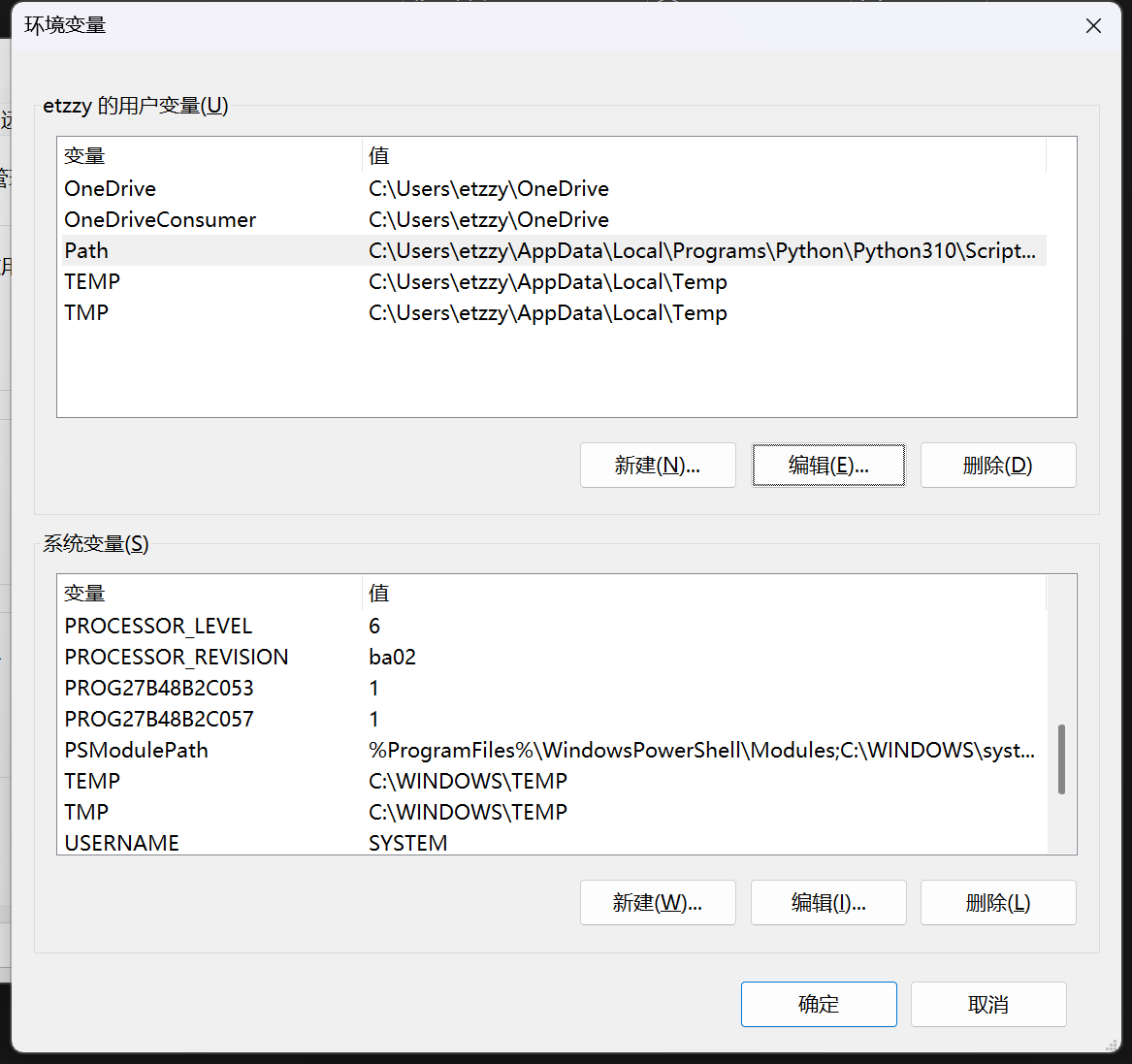Viewport: 1132px width, 1064px height.
Task: Select user TEMP variable with AppData value
Action: [554, 281]
